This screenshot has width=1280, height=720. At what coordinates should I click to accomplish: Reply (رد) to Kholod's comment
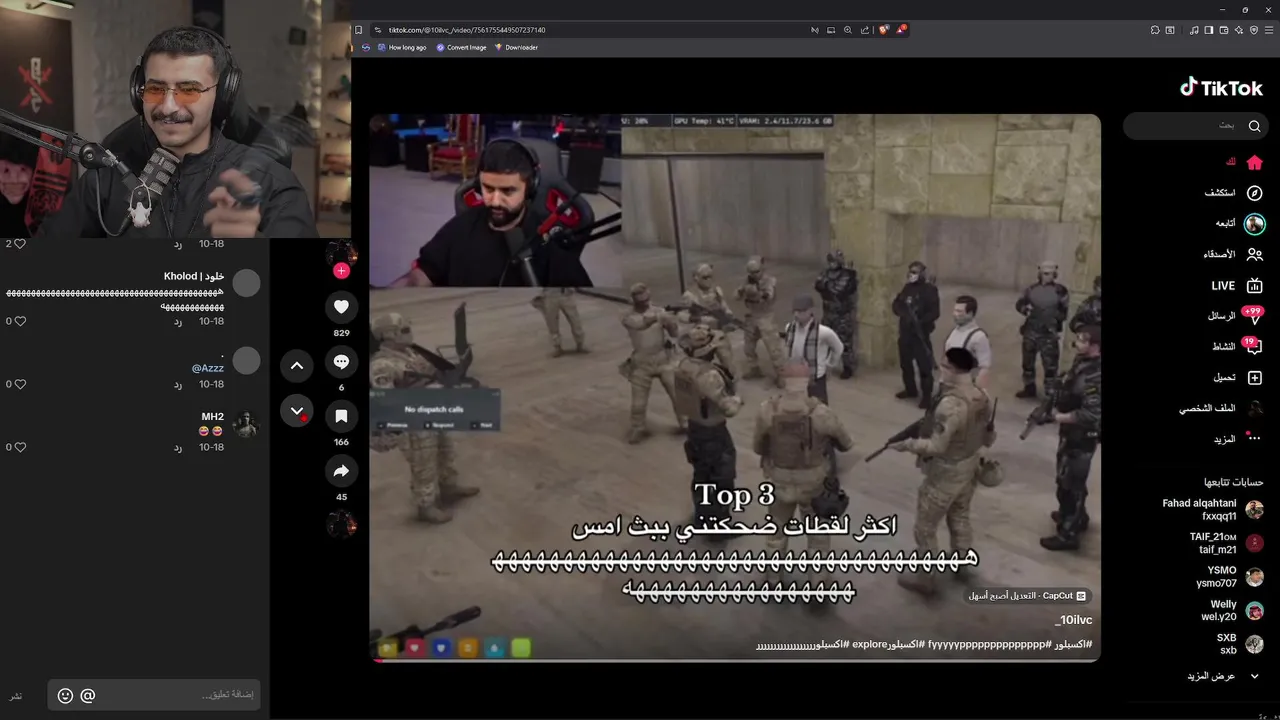pos(178,321)
